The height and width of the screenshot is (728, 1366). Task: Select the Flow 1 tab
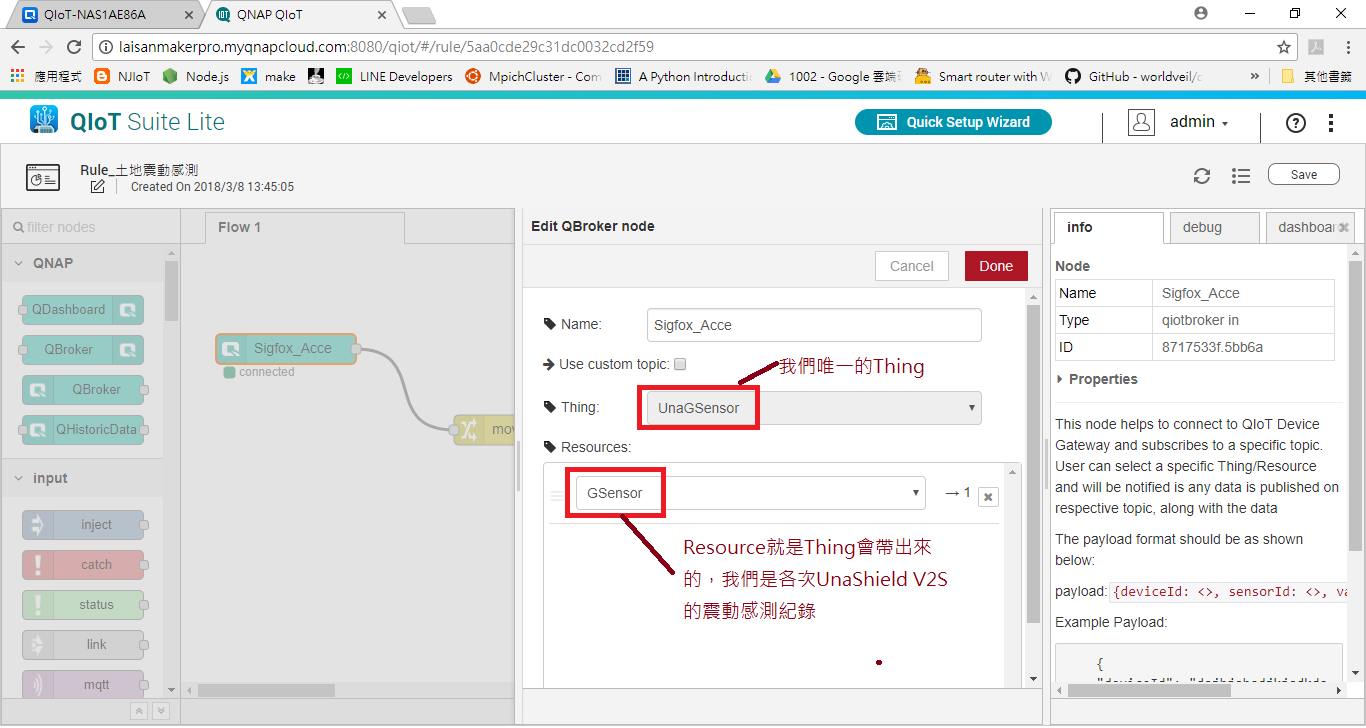click(305, 228)
